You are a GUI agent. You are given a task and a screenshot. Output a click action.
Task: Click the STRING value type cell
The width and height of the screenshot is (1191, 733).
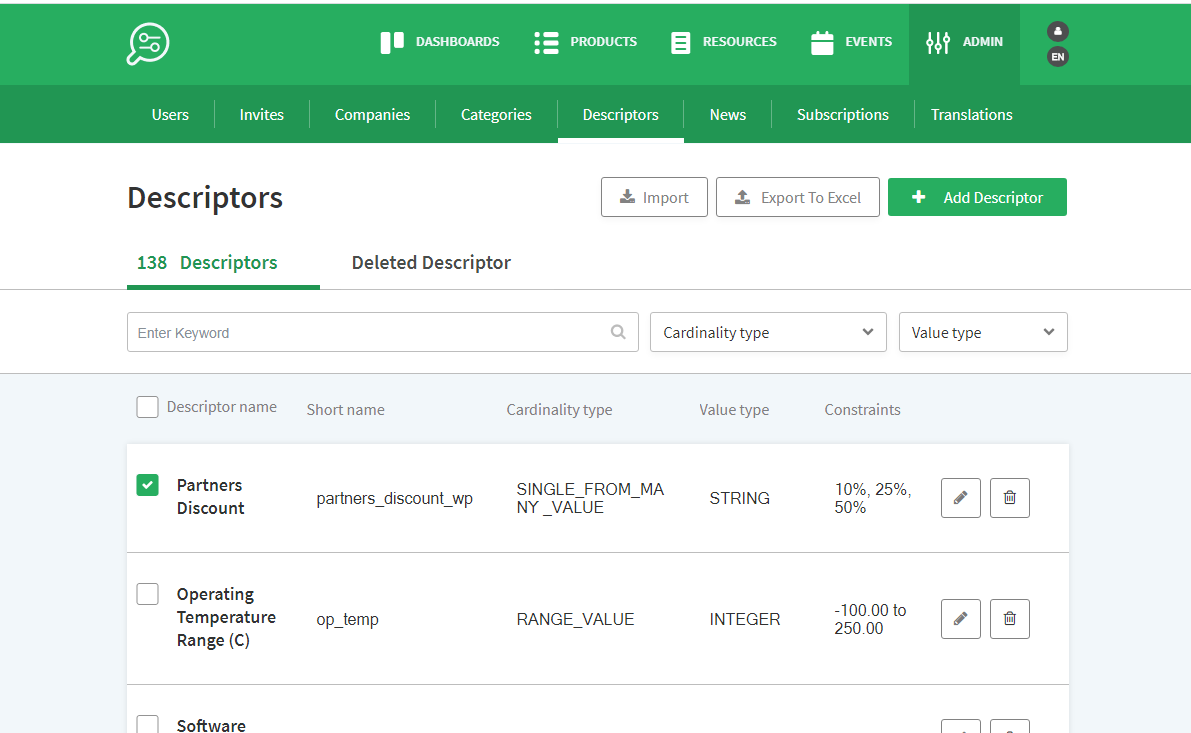click(x=739, y=498)
